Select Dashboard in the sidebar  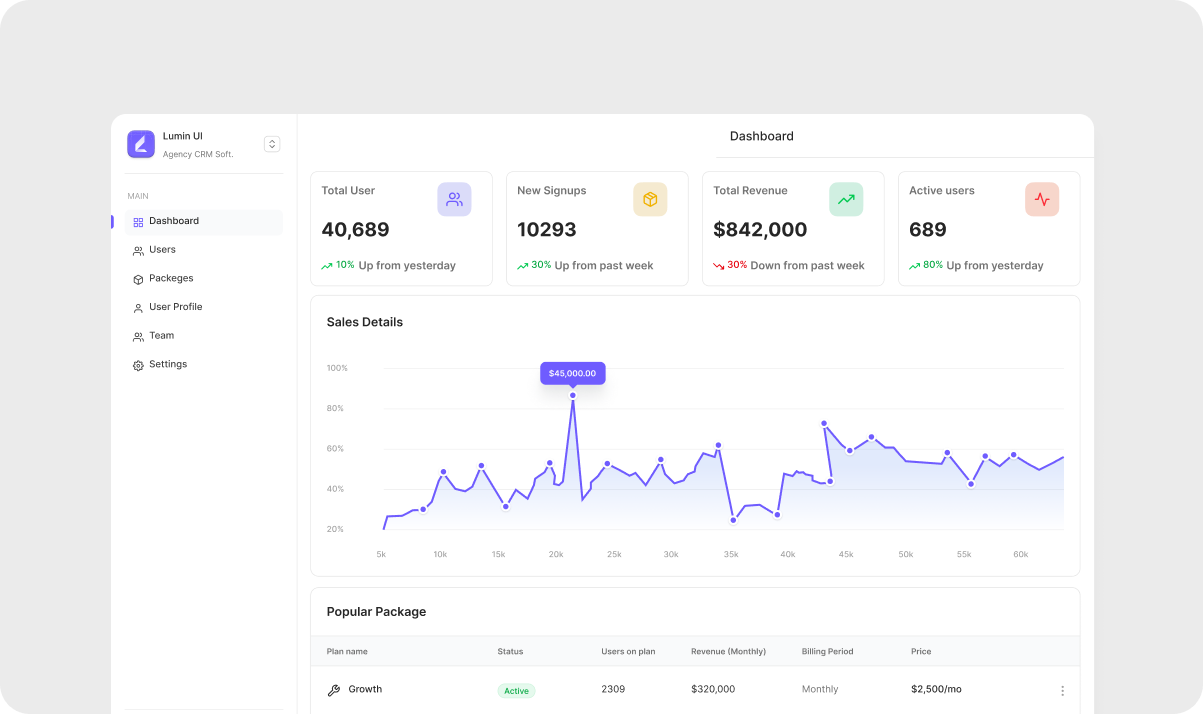(x=174, y=221)
